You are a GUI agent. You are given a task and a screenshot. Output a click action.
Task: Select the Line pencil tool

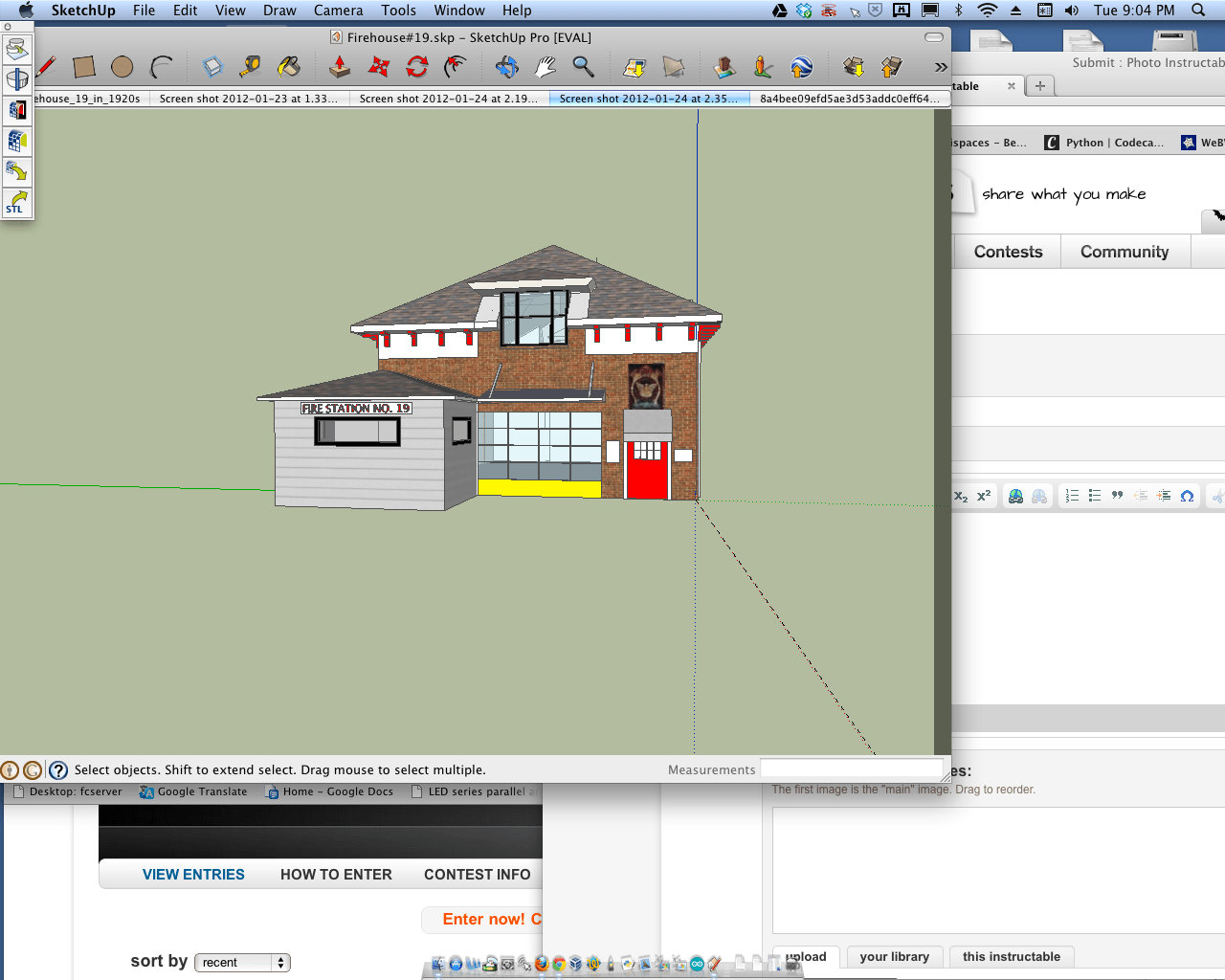45,67
